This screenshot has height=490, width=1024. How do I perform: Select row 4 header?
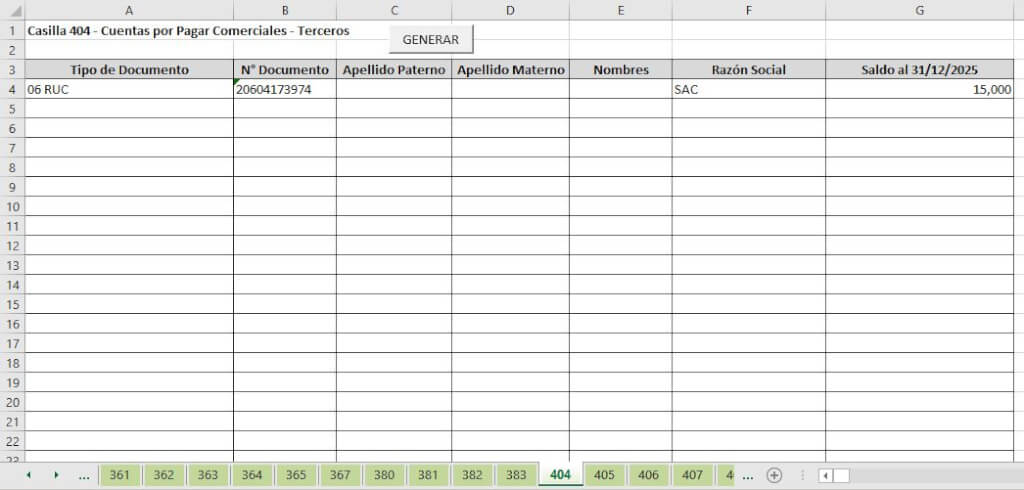(x=12, y=89)
